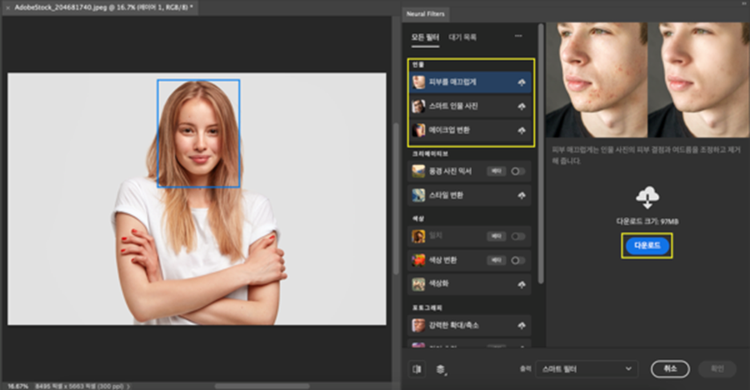This screenshot has width=750, height=390.
Task: Click the 크리에이티브 section heading
Action: [x=430, y=154]
